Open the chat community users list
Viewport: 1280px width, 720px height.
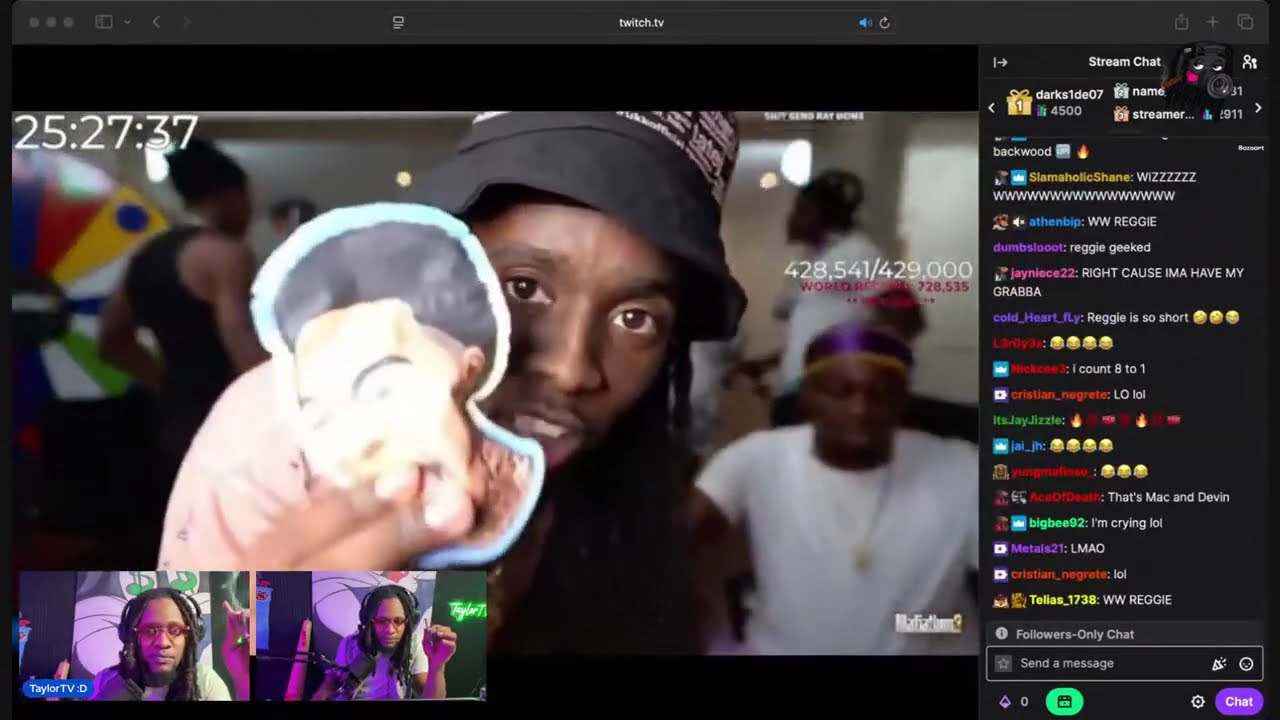pos(1249,62)
